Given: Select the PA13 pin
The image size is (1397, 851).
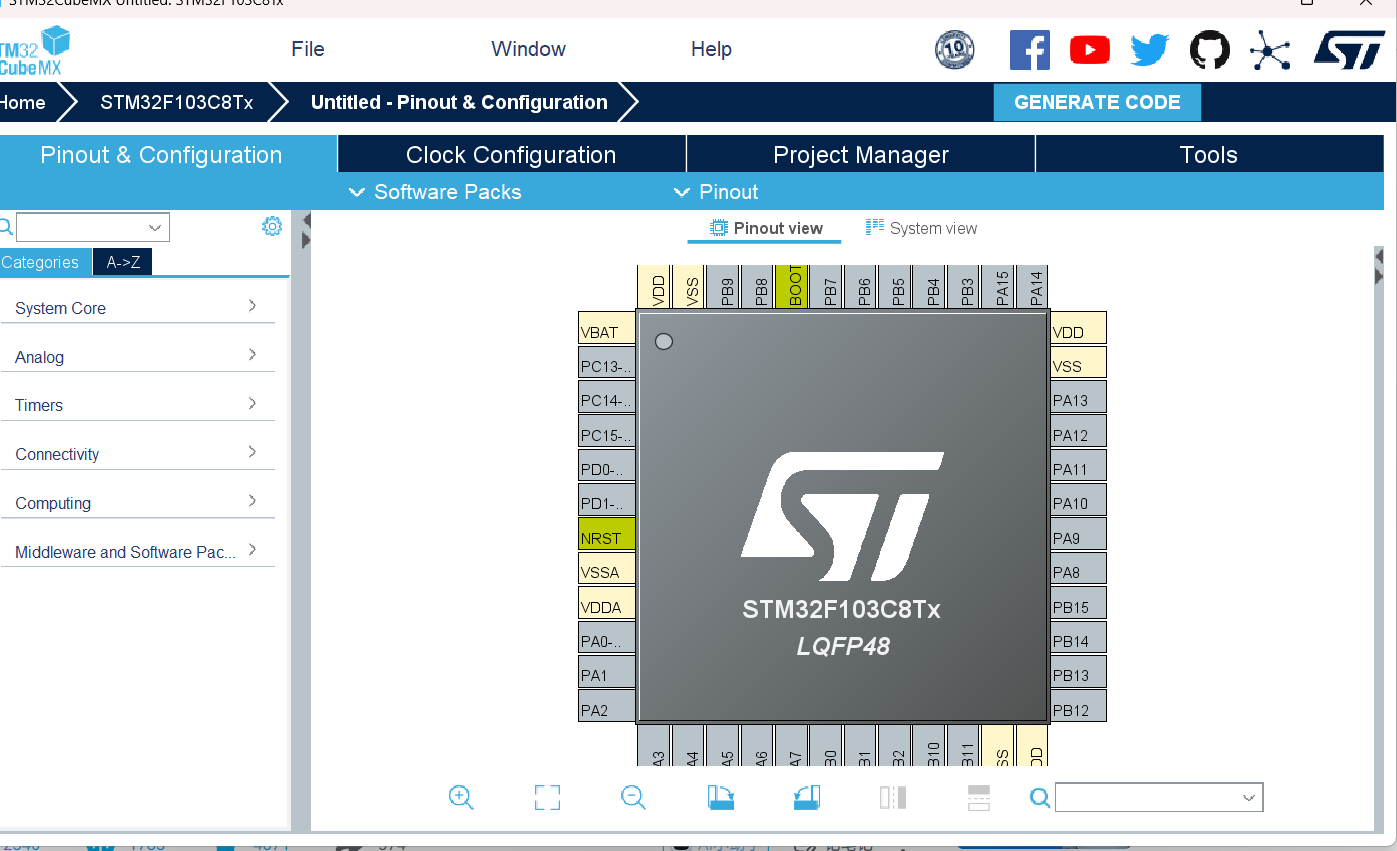Looking at the screenshot, I should point(1078,396).
